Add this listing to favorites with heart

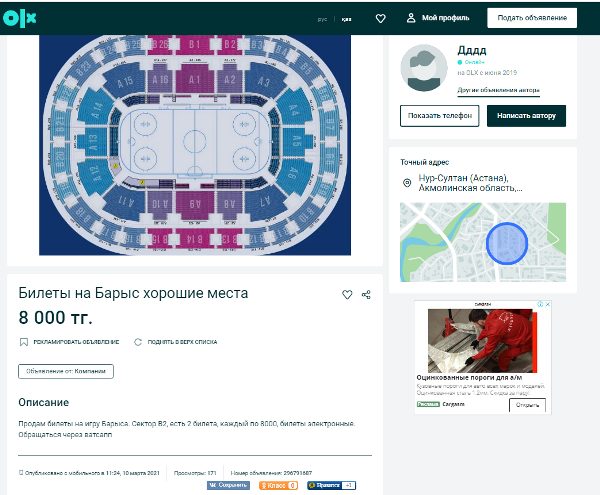[347, 294]
